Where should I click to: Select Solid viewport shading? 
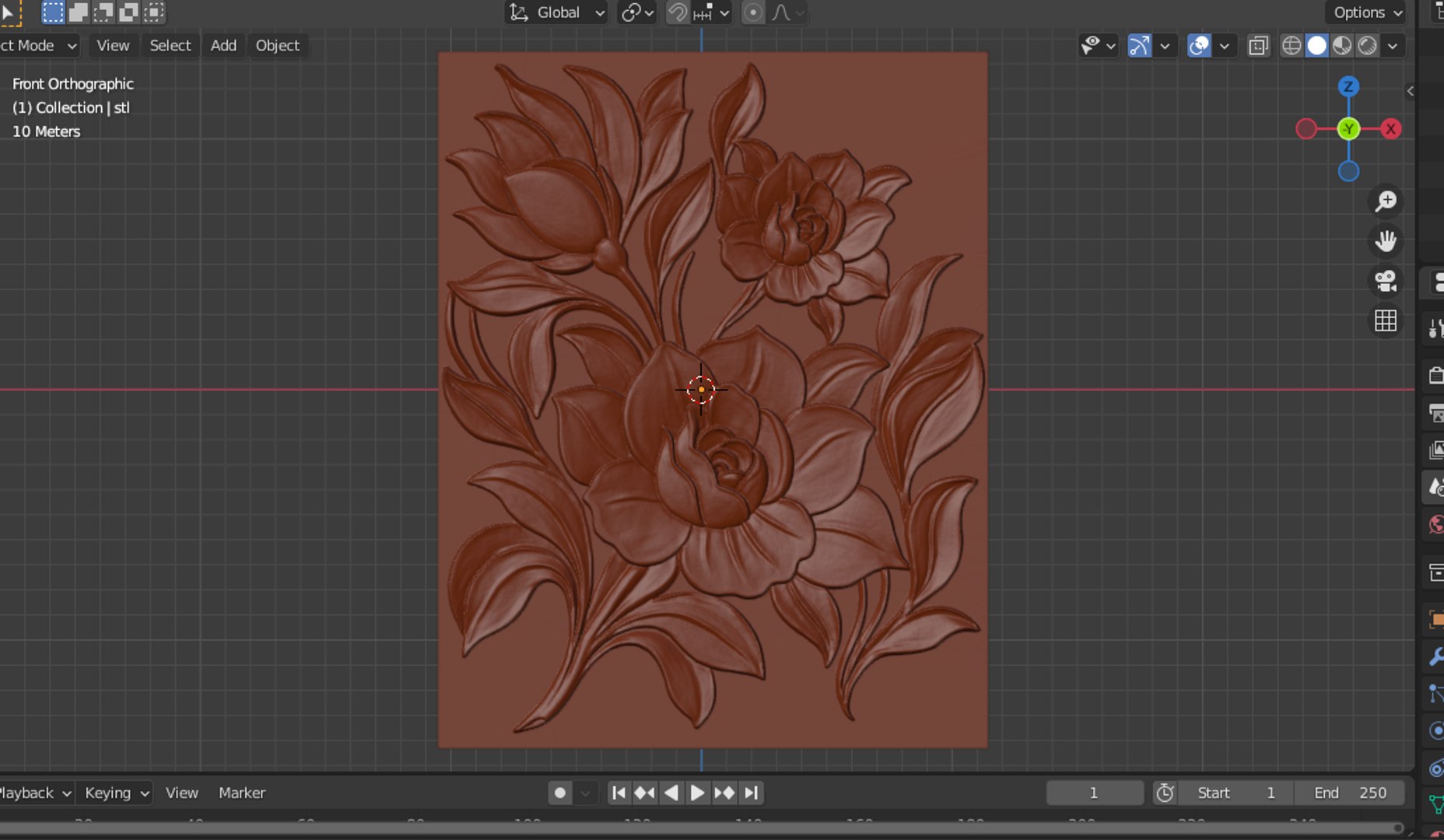(1316, 46)
